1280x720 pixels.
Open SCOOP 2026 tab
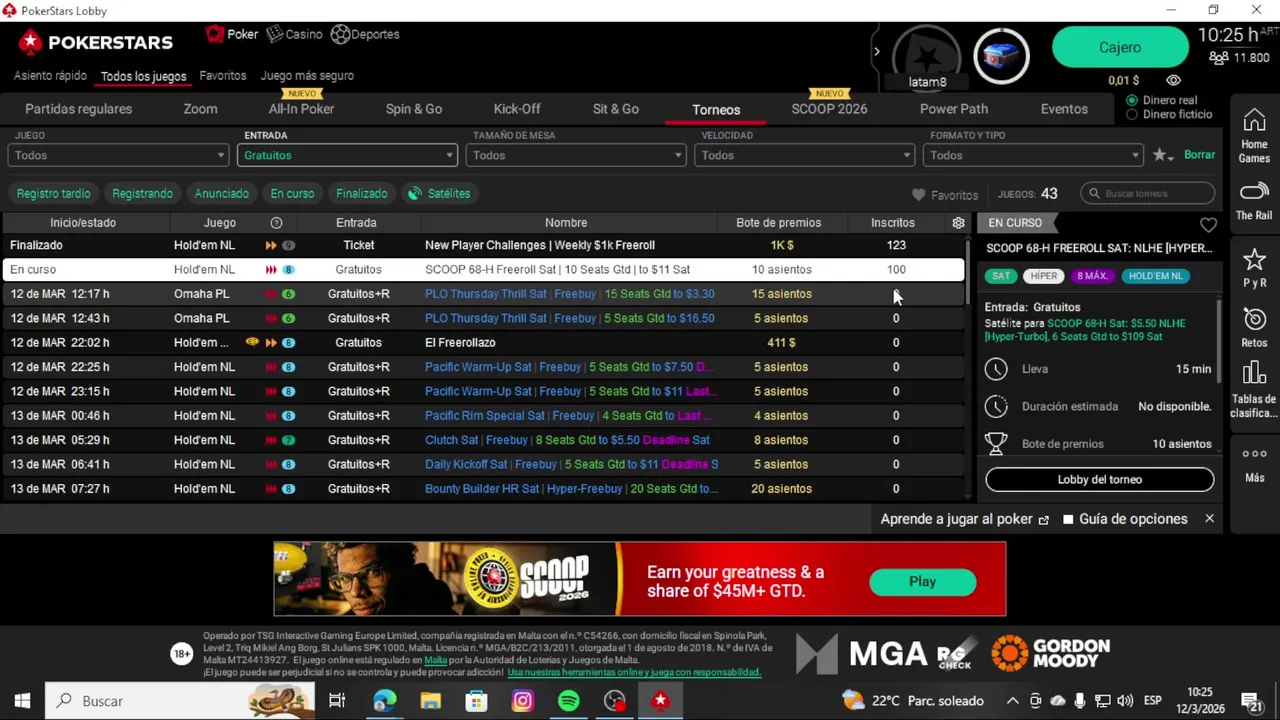click(x=829, y=109)
